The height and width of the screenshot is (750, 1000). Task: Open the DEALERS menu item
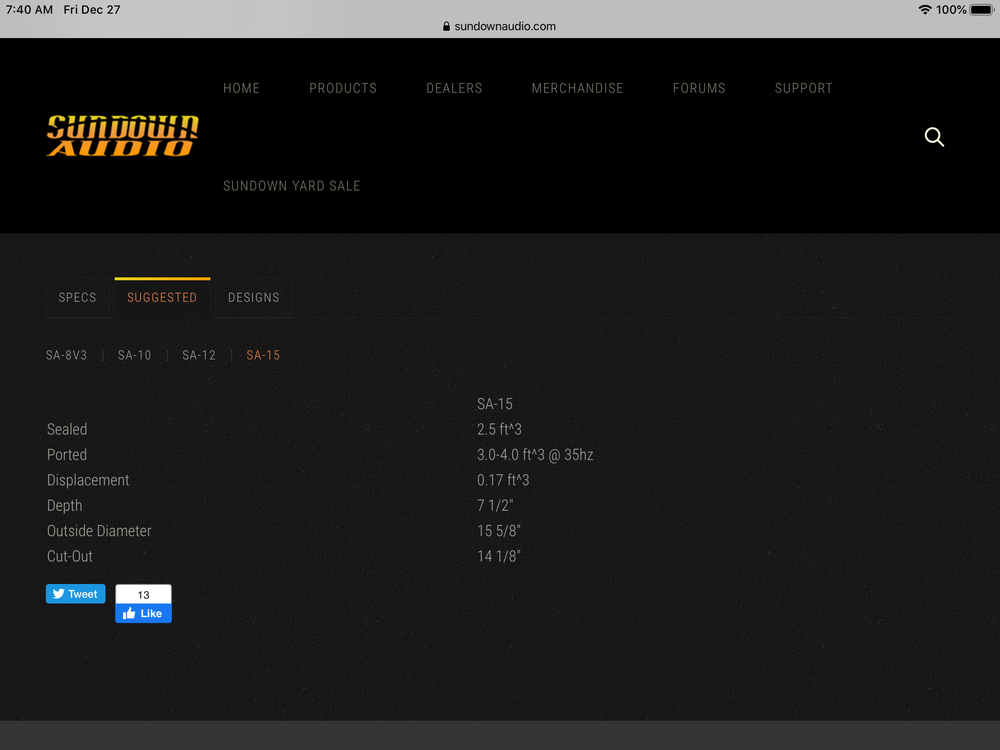454,88
